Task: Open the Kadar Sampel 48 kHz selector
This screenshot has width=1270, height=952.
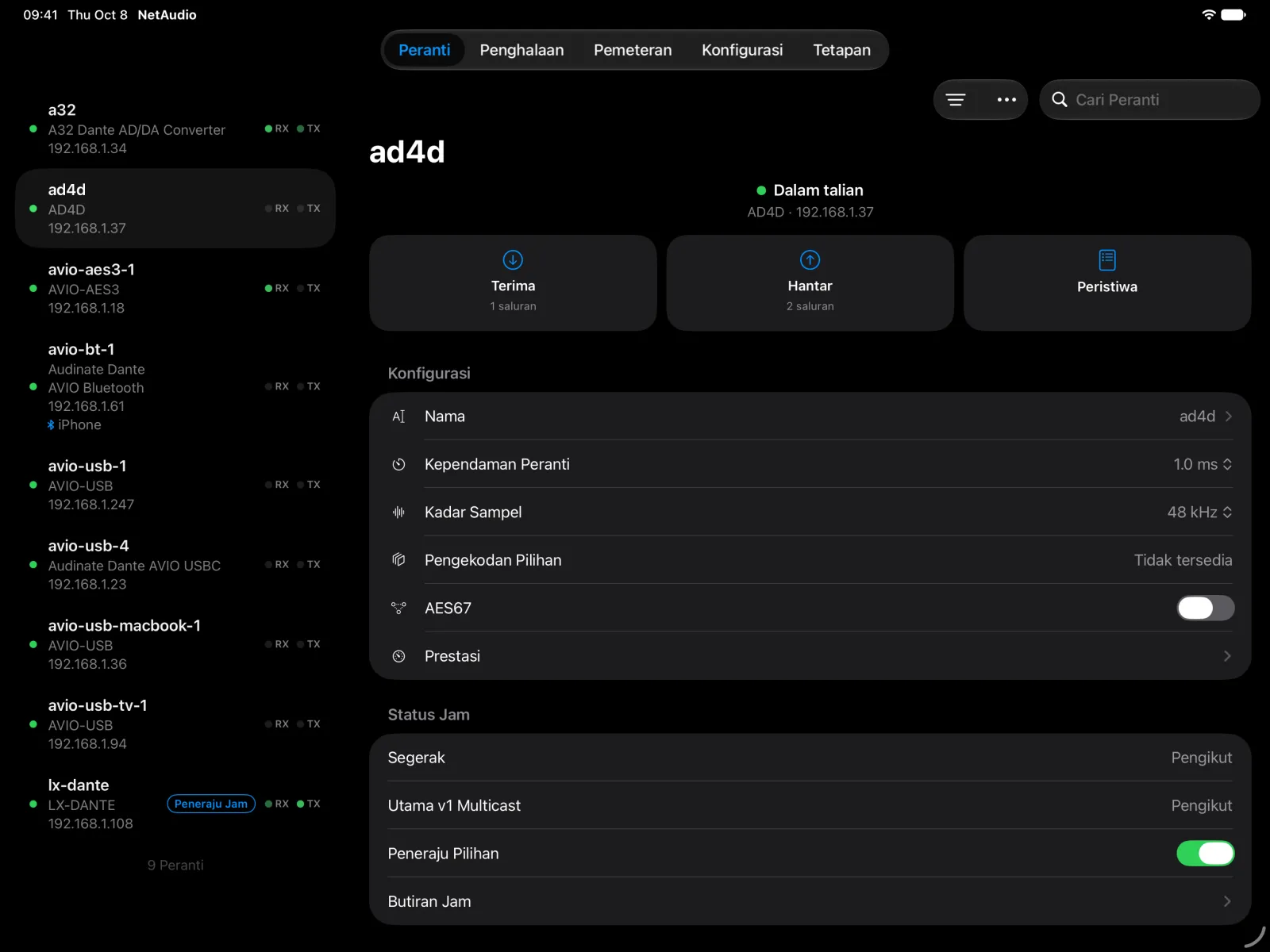Action: pos(1199,512)
